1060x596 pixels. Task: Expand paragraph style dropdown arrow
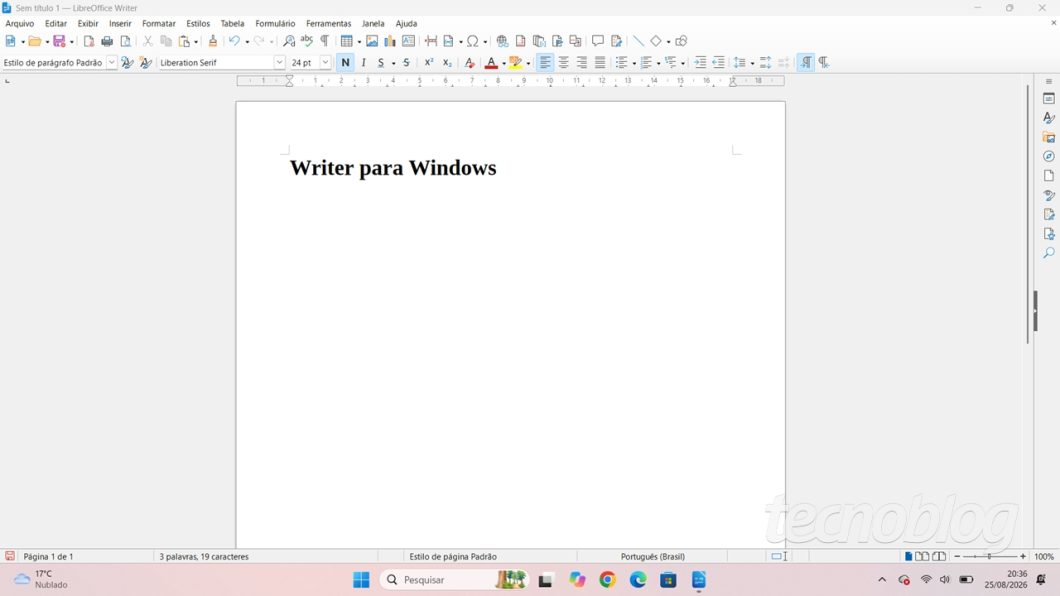(112, 62)
